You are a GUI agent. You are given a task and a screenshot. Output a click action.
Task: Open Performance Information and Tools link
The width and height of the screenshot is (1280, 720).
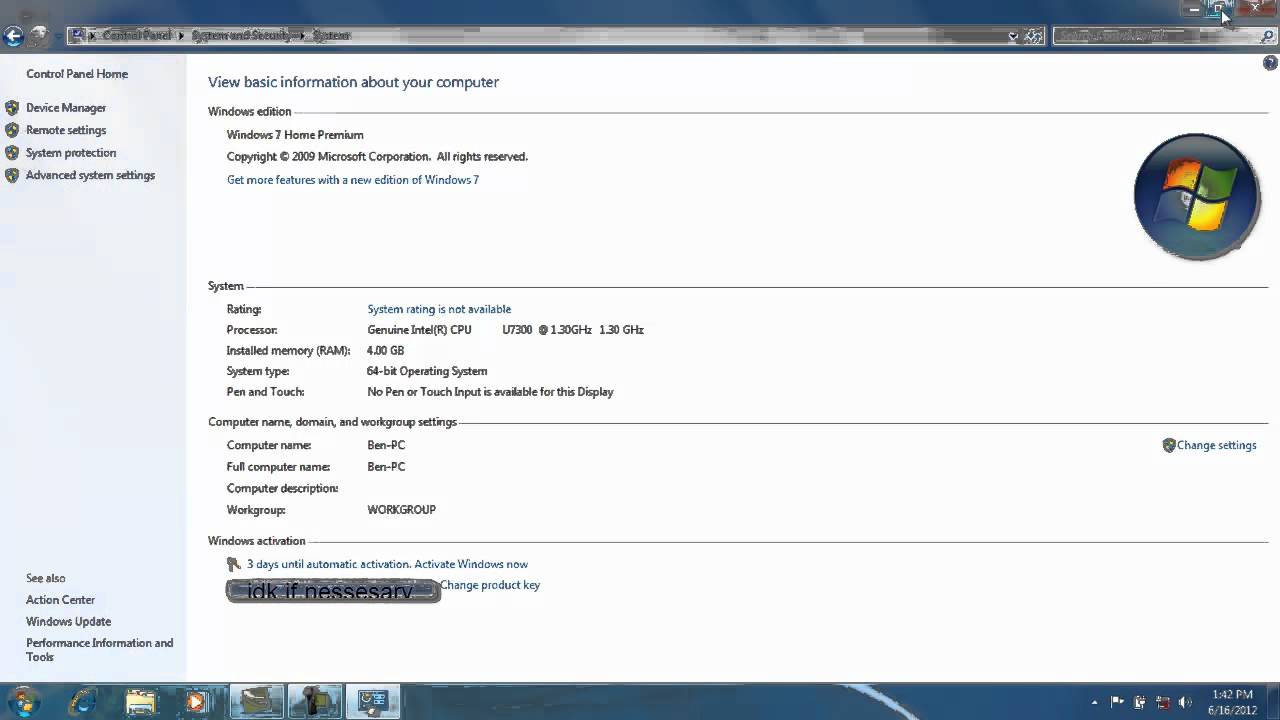point(99,650)
